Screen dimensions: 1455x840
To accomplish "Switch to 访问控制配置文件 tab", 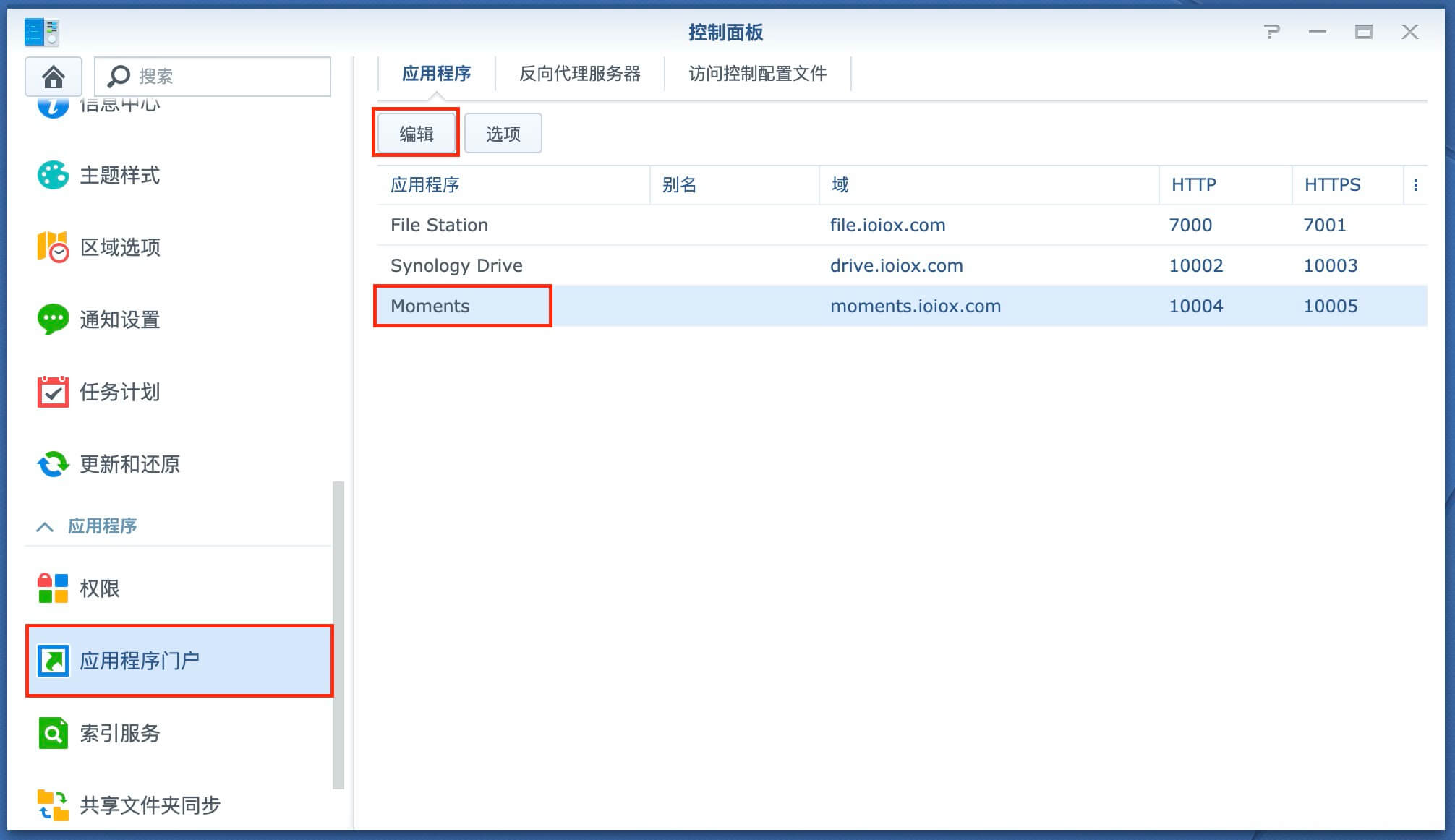I will pos(757,74).
